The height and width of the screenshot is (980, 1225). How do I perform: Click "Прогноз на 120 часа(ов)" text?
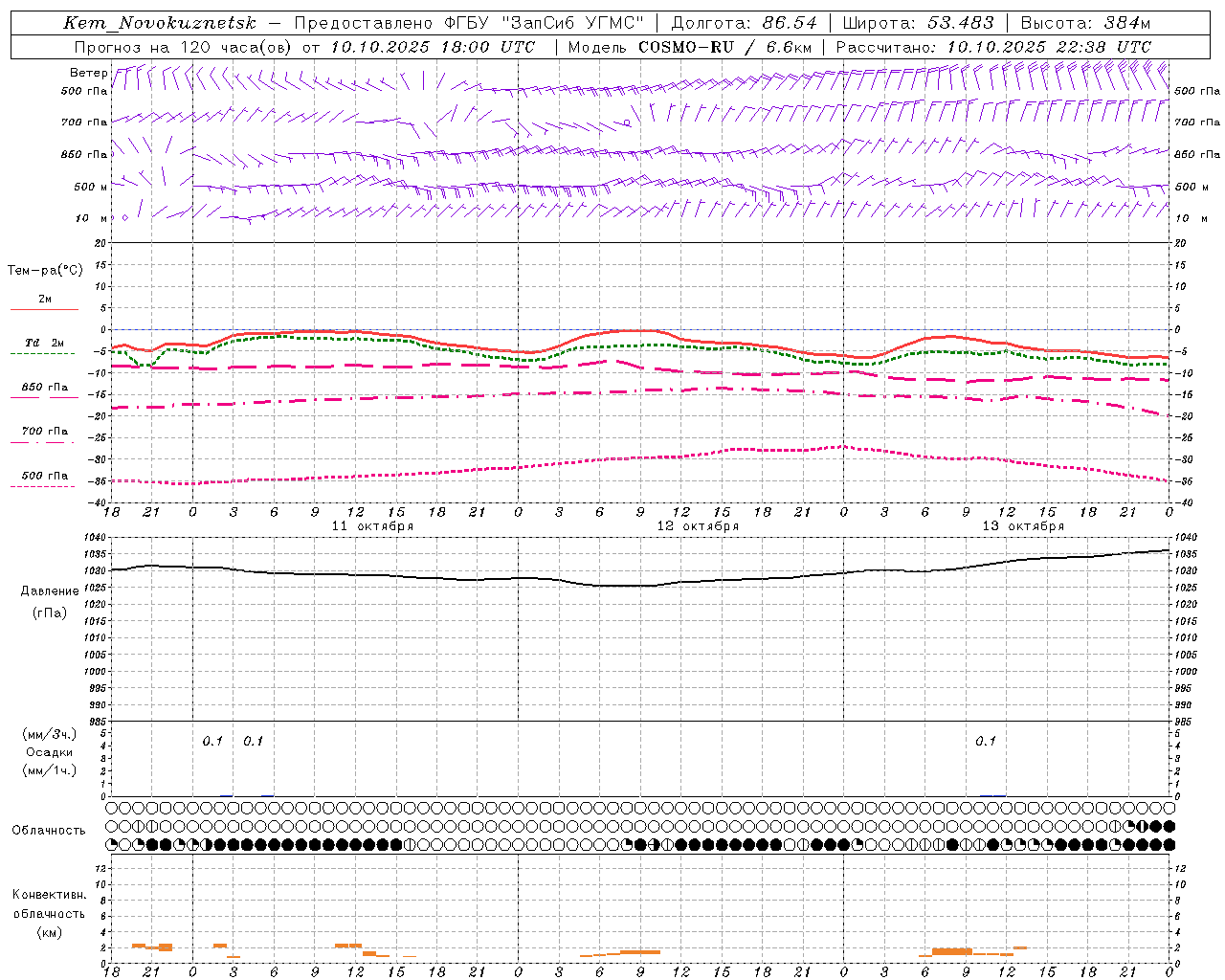tap(185, 47)
